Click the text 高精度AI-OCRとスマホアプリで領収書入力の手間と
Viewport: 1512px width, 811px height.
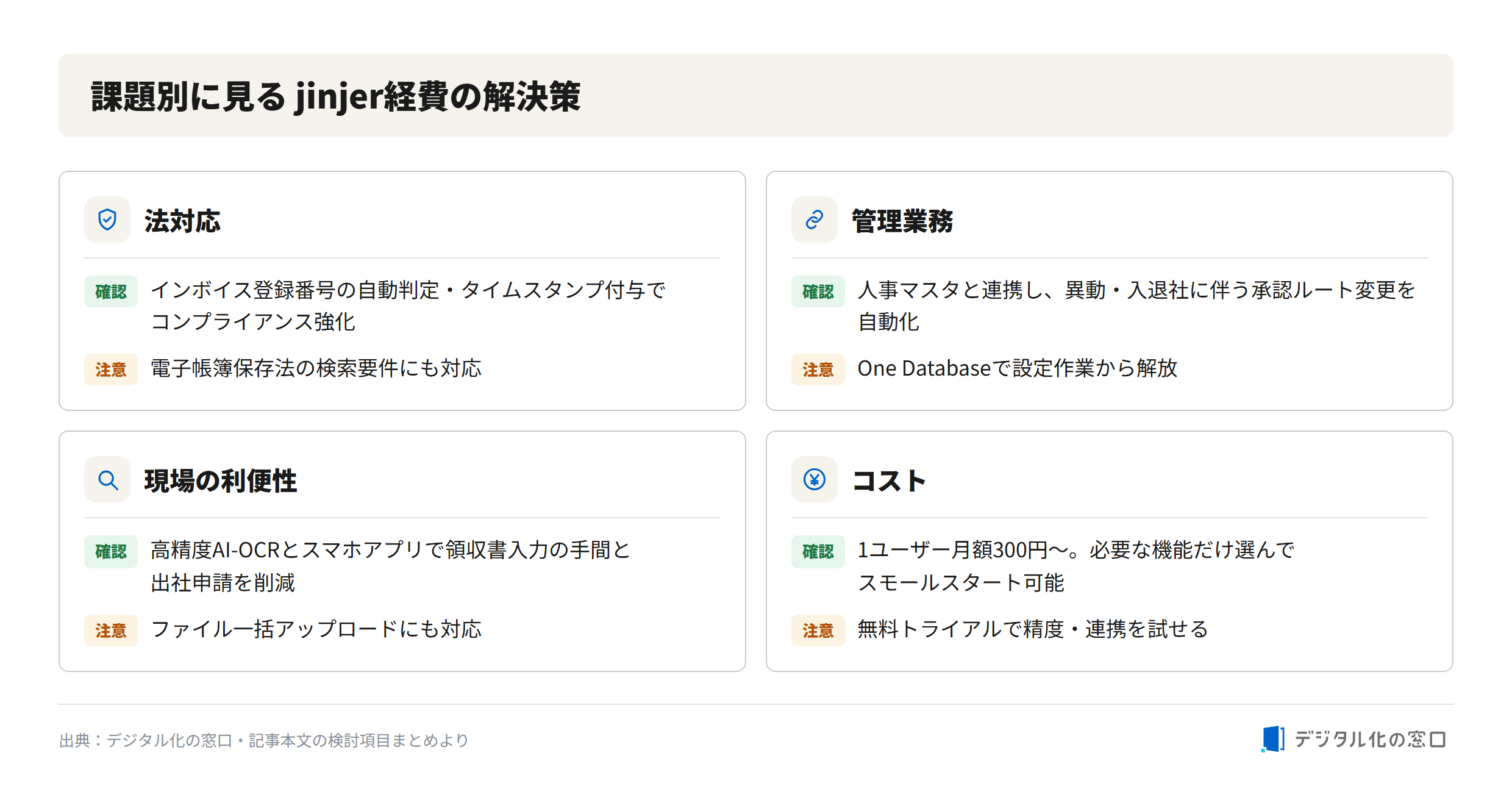pos(390,550)
